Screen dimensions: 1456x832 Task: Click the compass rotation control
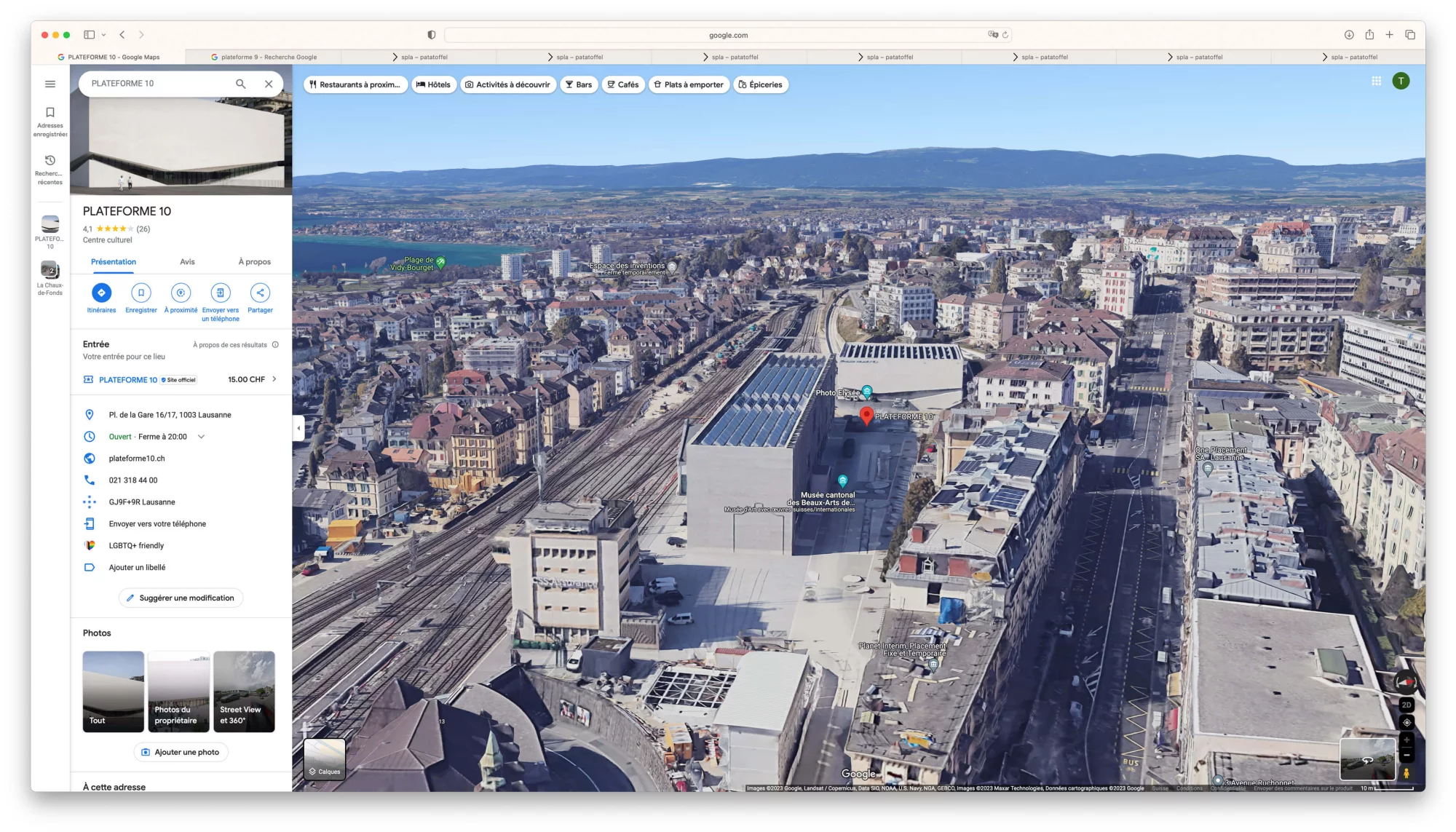pyautogui.click(x=1405, y=683)
